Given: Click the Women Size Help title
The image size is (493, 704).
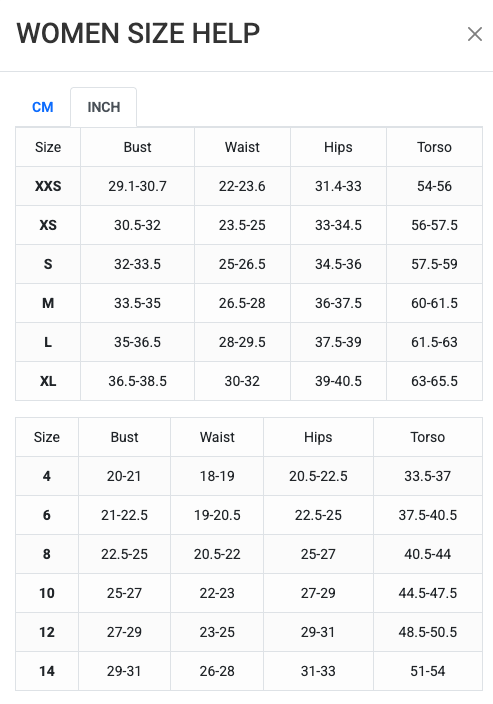Looking at the screenshot, I should [x=138, y=33].
